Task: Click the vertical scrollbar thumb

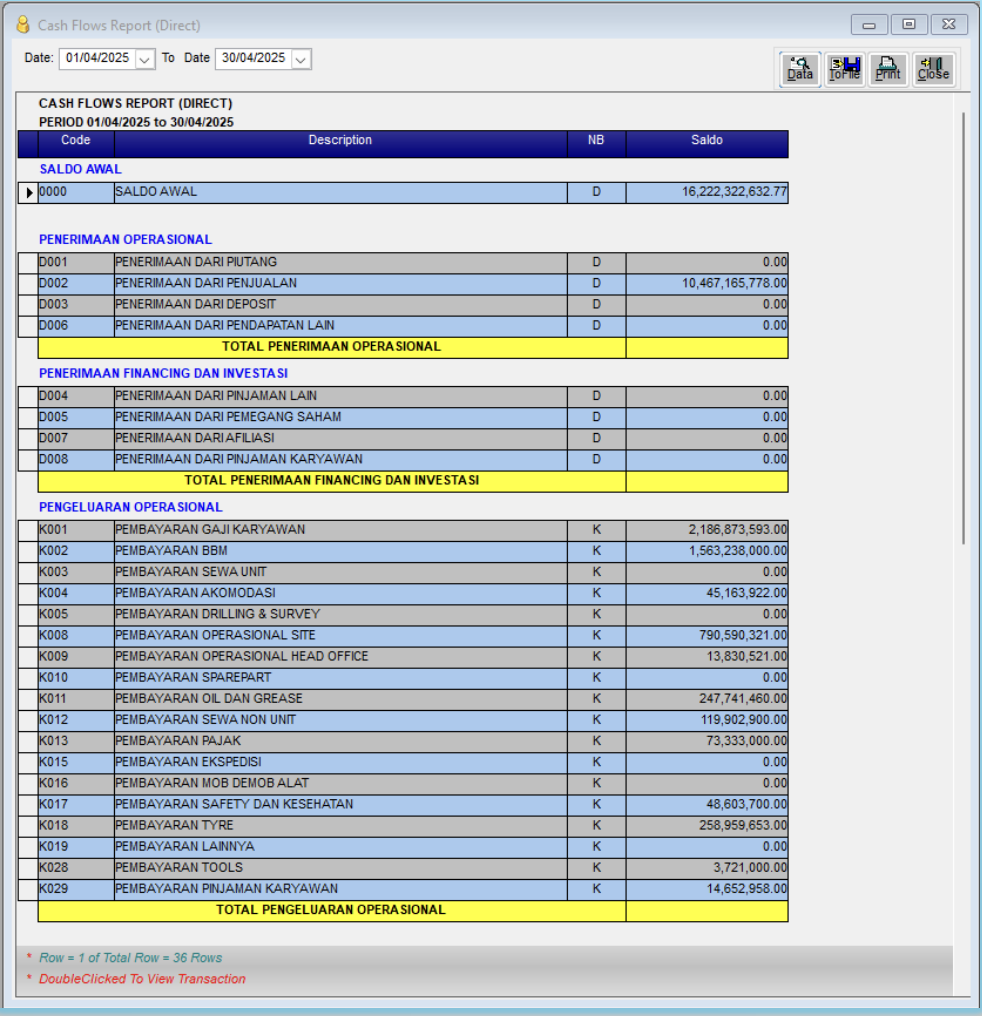Action: 963,328
